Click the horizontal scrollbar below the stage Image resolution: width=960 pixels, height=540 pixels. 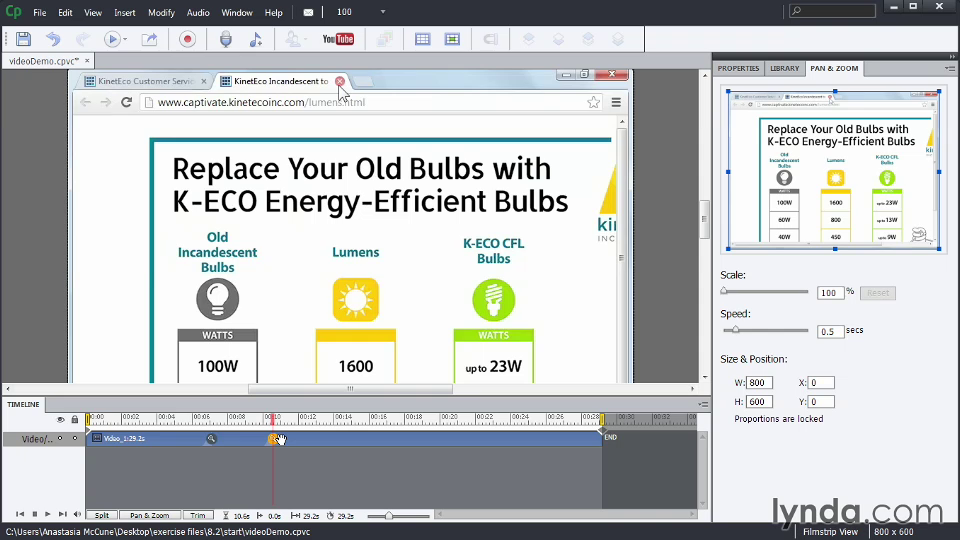click(350, 389)
